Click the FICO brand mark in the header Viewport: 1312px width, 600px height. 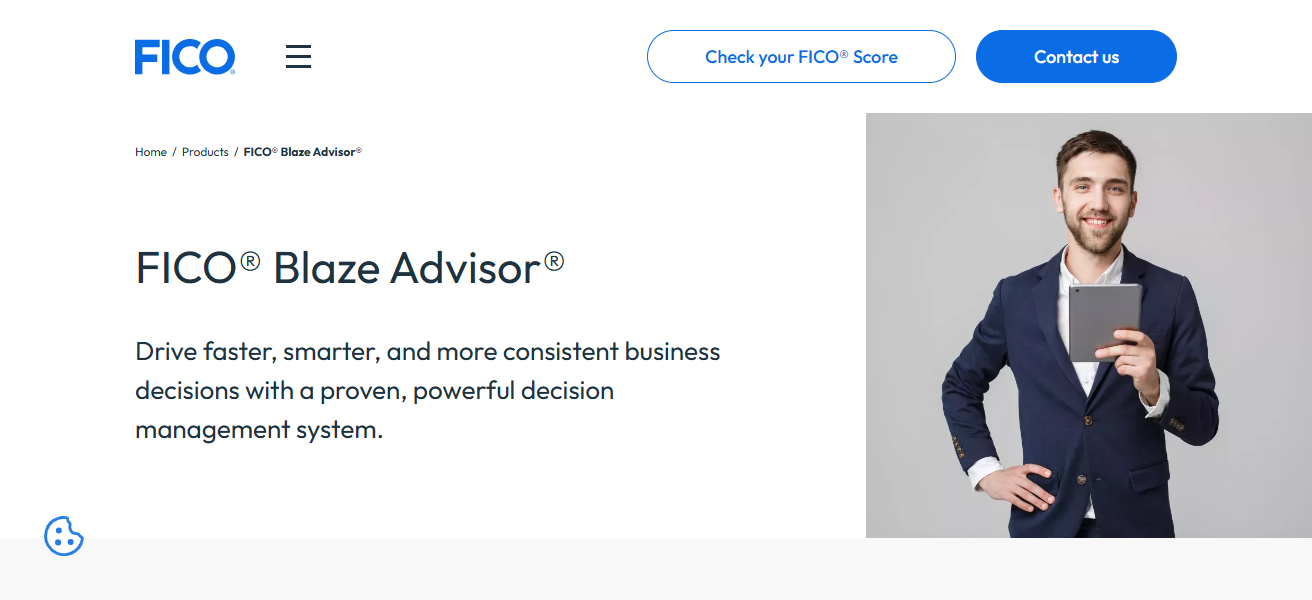185,56
